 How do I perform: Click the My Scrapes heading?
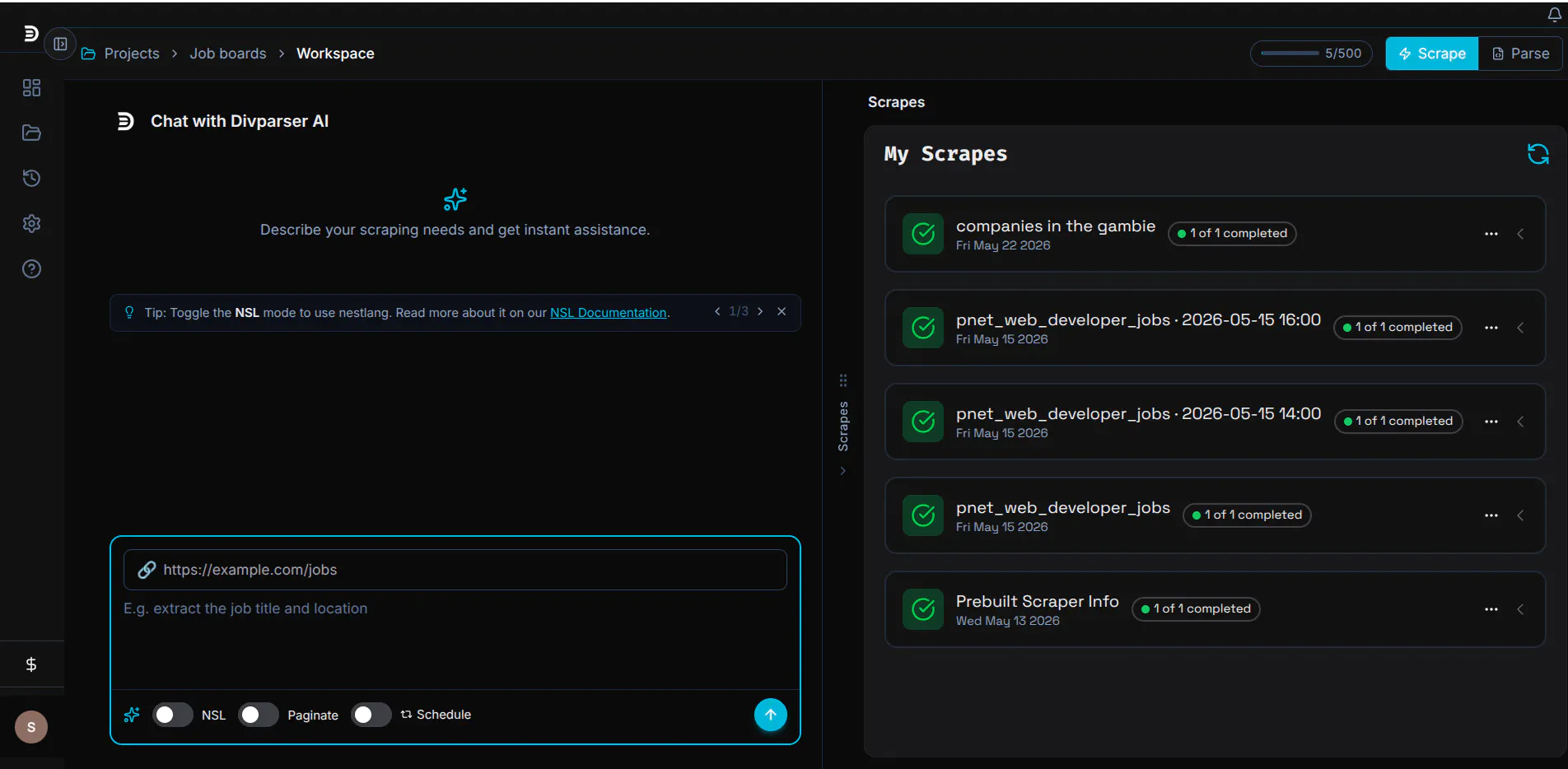(945, 154)
